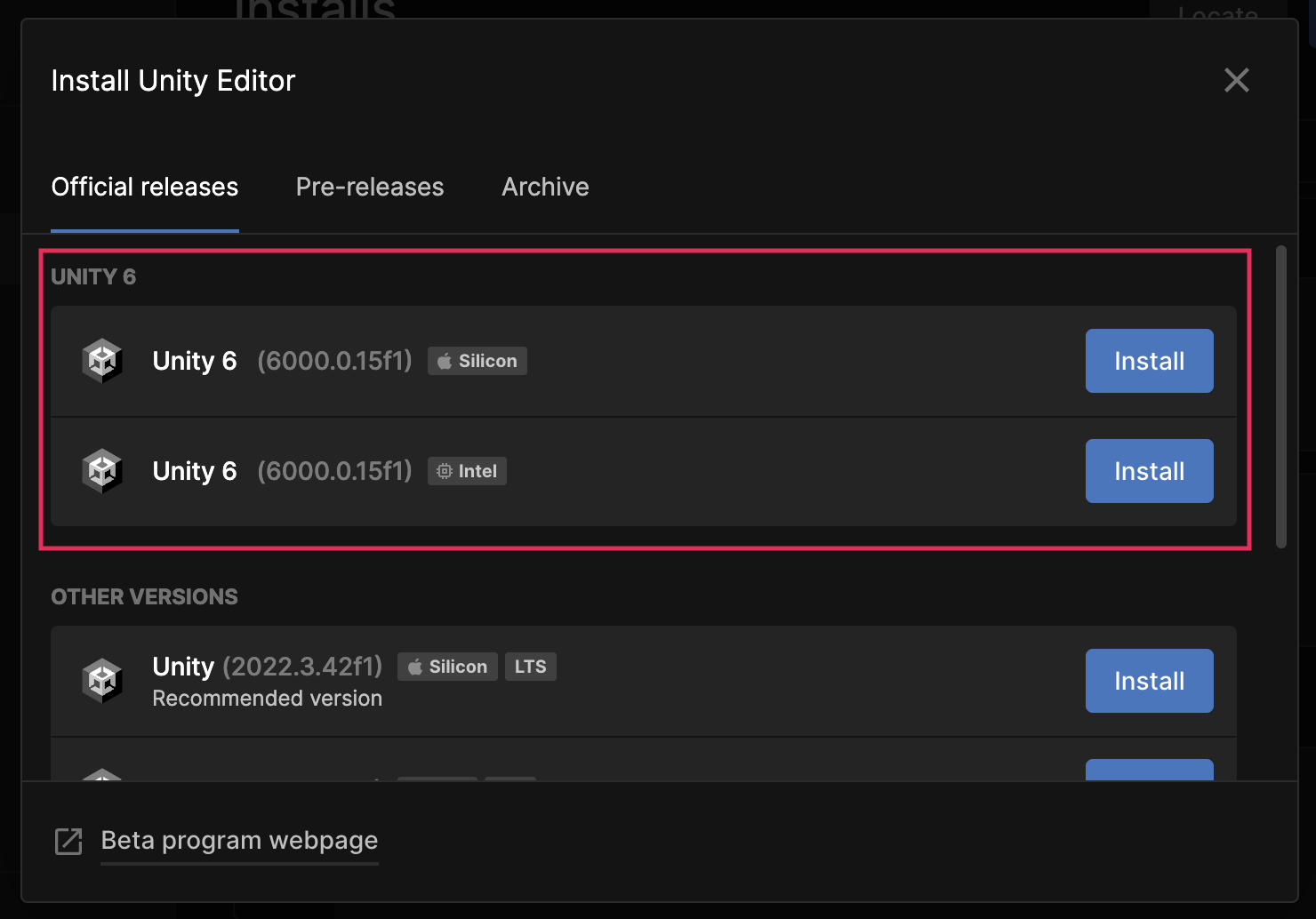Click the external link icon beside Beta program
This screenshot has width=1316, height=919.
pyautogui.click(x=68, y=841)
